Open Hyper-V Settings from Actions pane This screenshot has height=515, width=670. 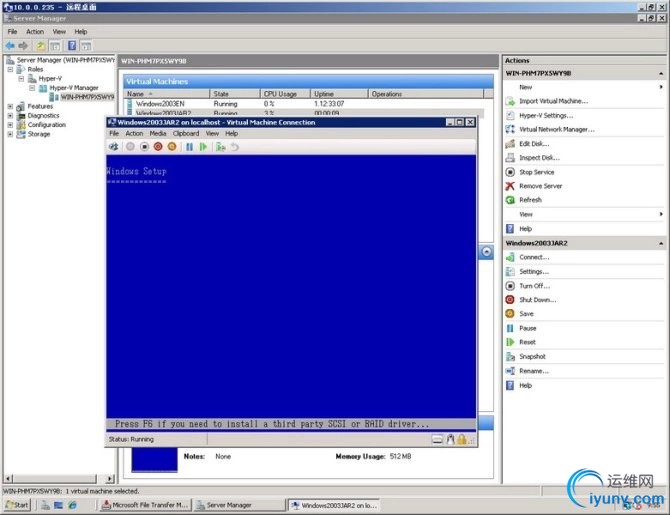(x=546, y=115)
